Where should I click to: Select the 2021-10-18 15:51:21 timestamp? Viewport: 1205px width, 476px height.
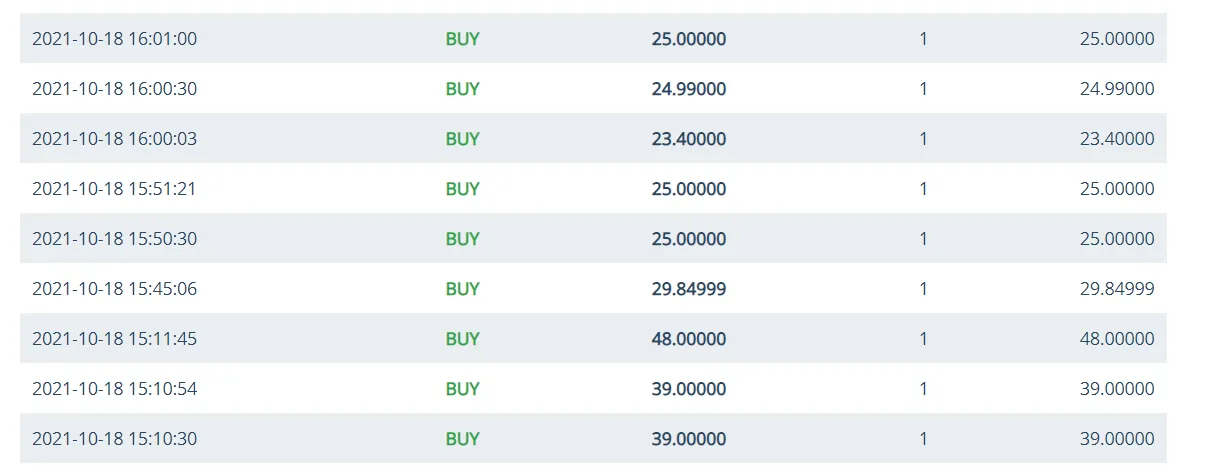pos(115,189)
